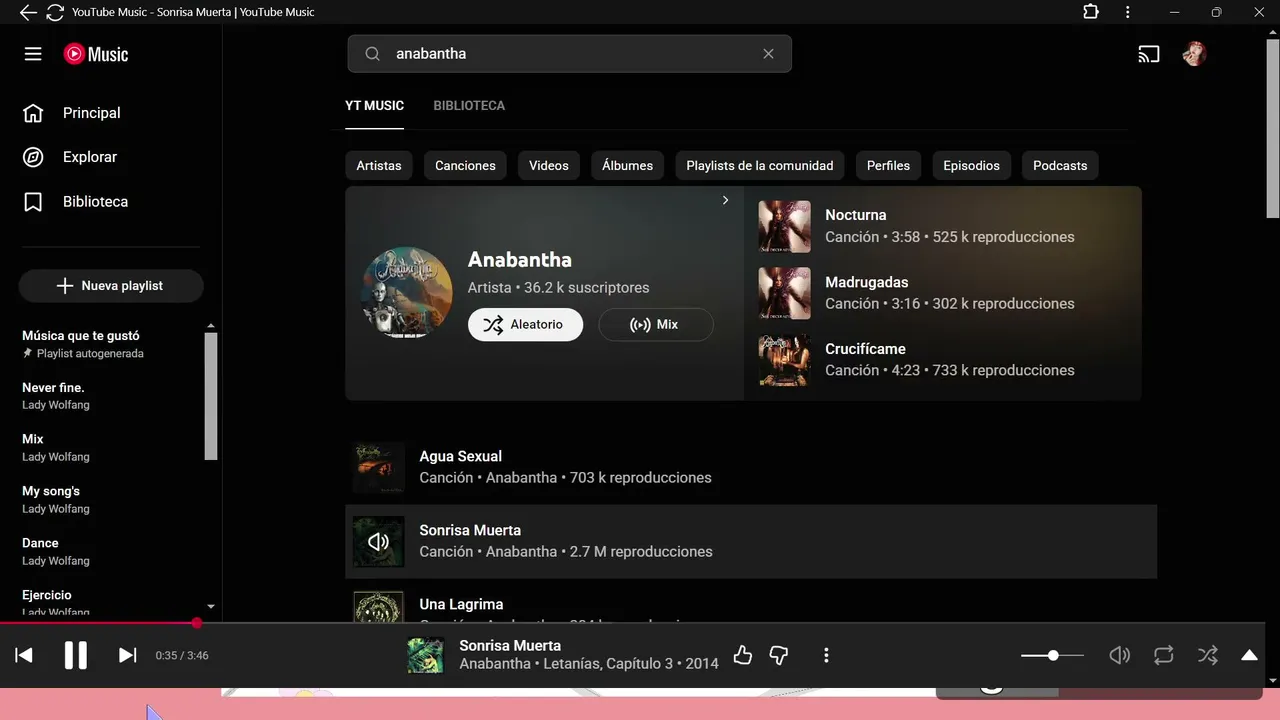
Task: Filter results by Perfiles
Action: click(888, 166)
